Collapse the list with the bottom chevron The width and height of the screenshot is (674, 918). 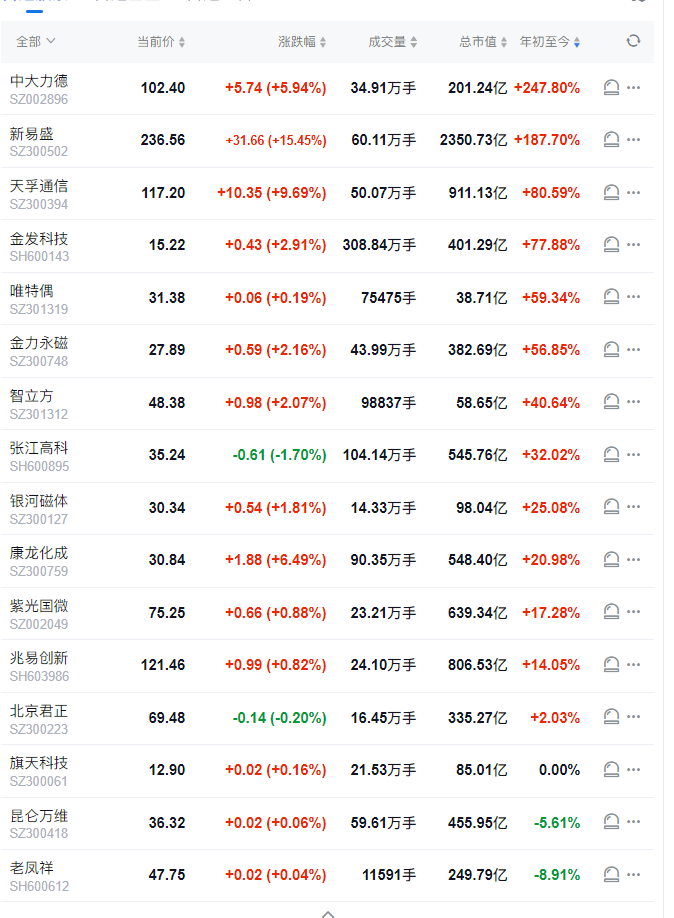coord(328,912)
